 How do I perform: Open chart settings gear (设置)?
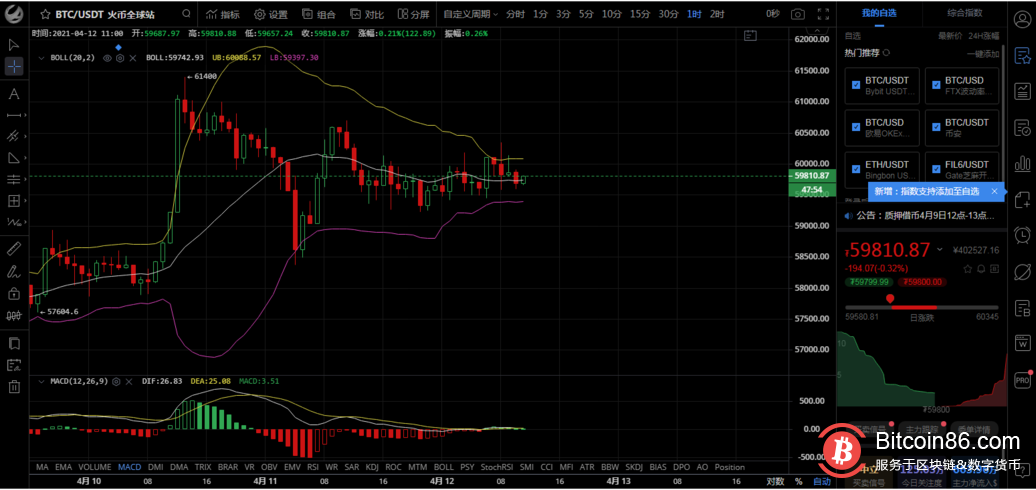coord(270,15)
